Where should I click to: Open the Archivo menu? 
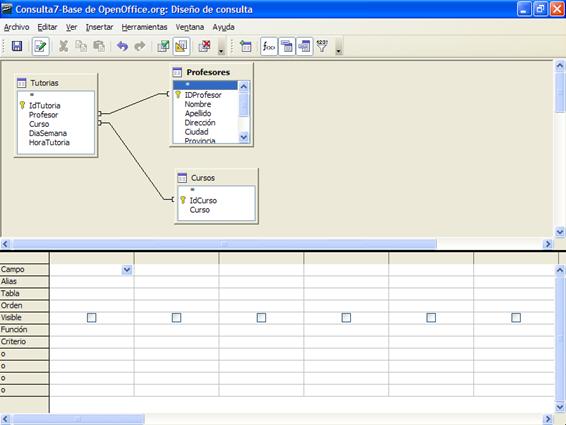coord(16,27)
